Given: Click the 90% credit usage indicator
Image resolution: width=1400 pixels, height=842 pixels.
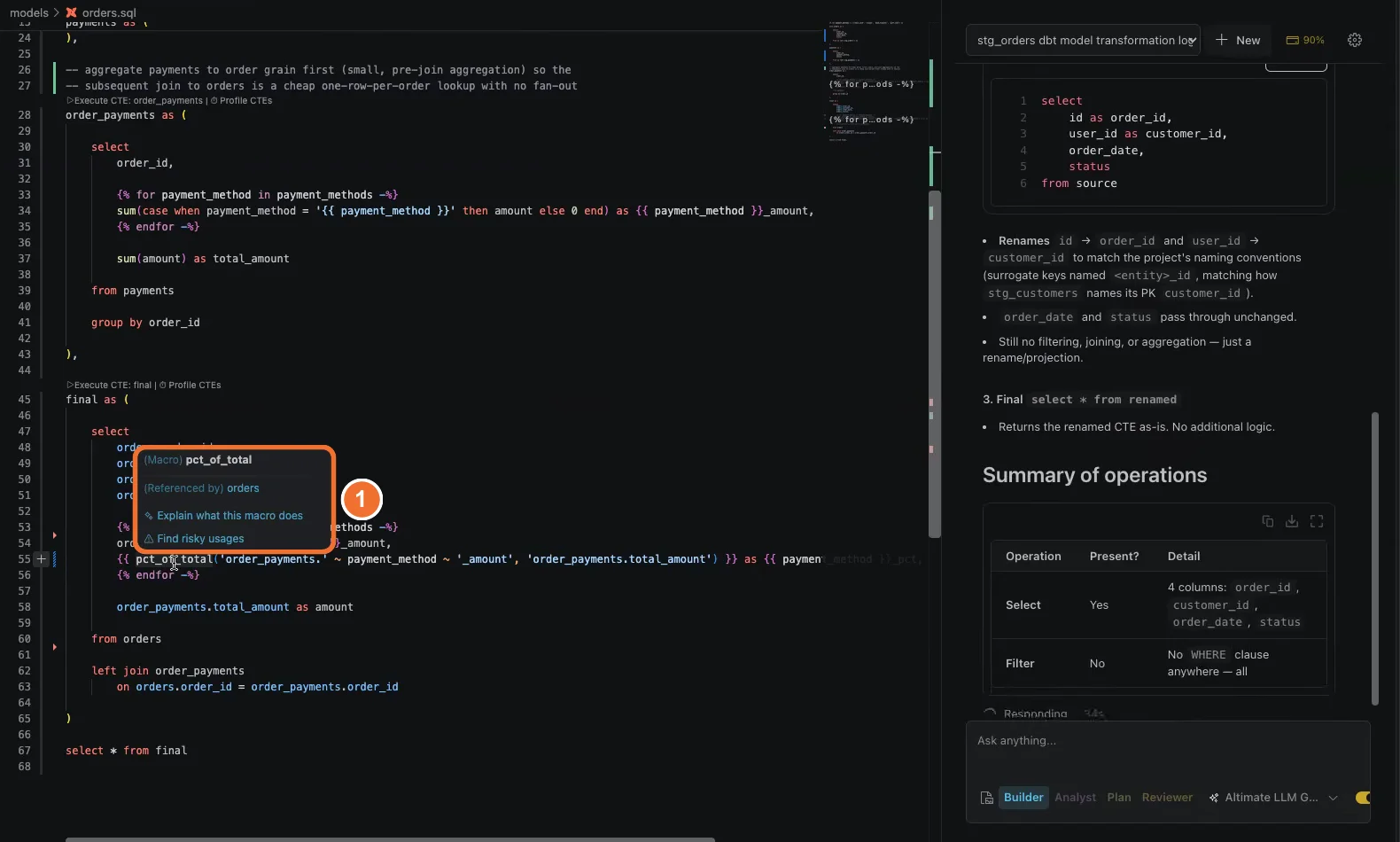Looking at the screenshot, I should 1305,40.
